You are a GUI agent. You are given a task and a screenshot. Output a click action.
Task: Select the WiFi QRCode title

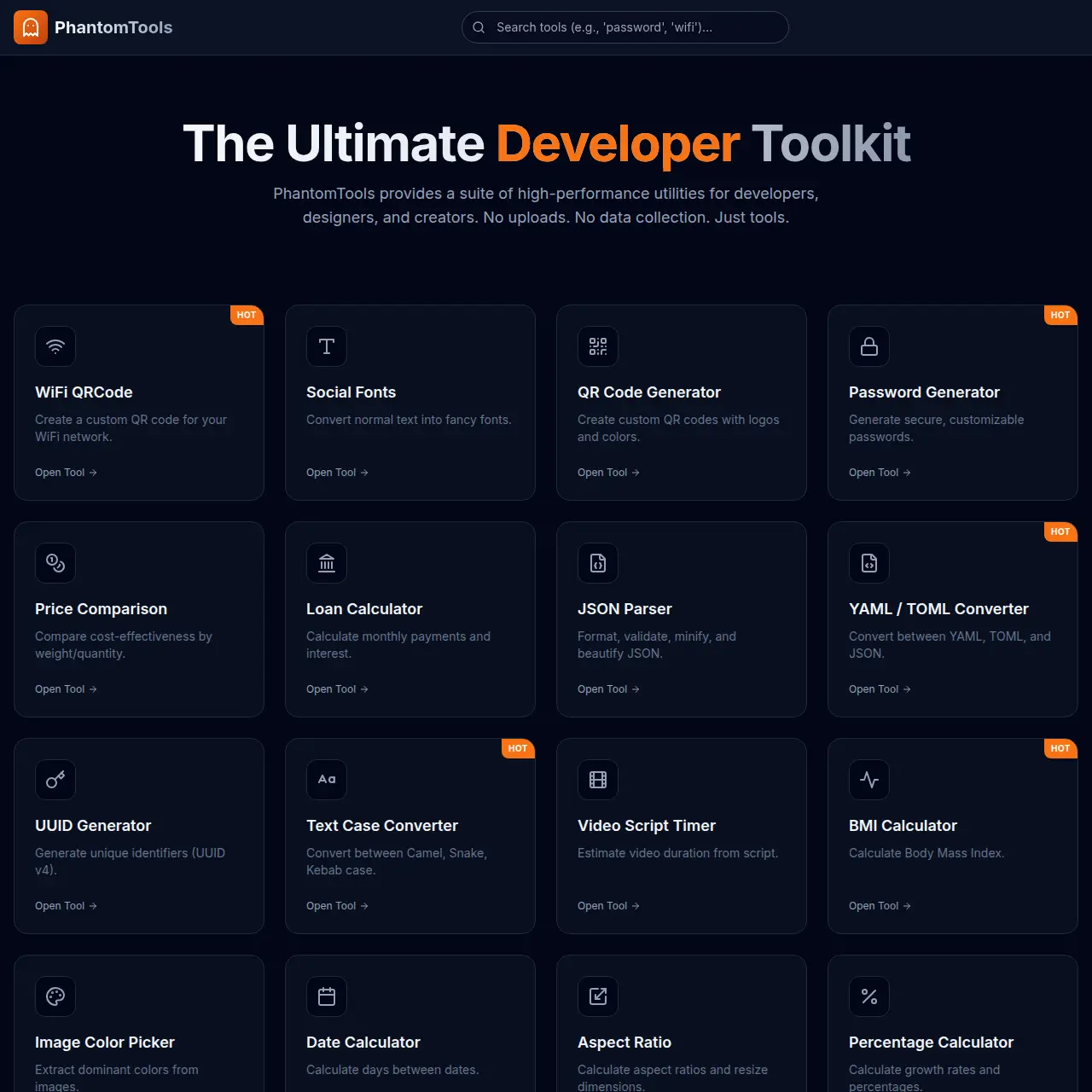pos(84,392)
